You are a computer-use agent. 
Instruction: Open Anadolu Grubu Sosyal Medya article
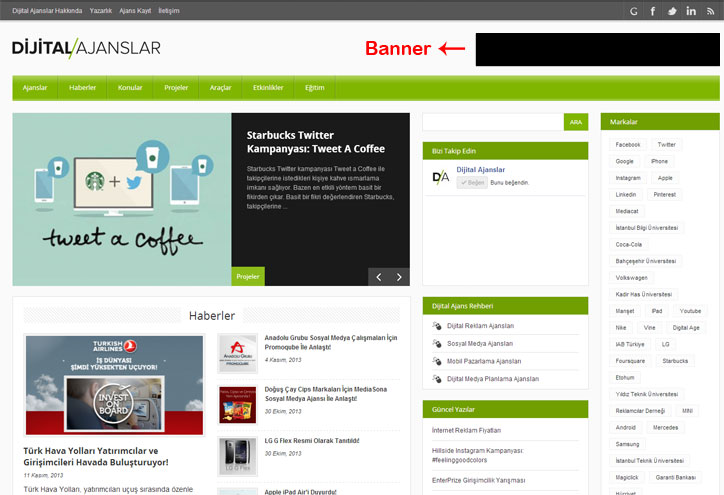pyautogui.click(x=331, y=343)
